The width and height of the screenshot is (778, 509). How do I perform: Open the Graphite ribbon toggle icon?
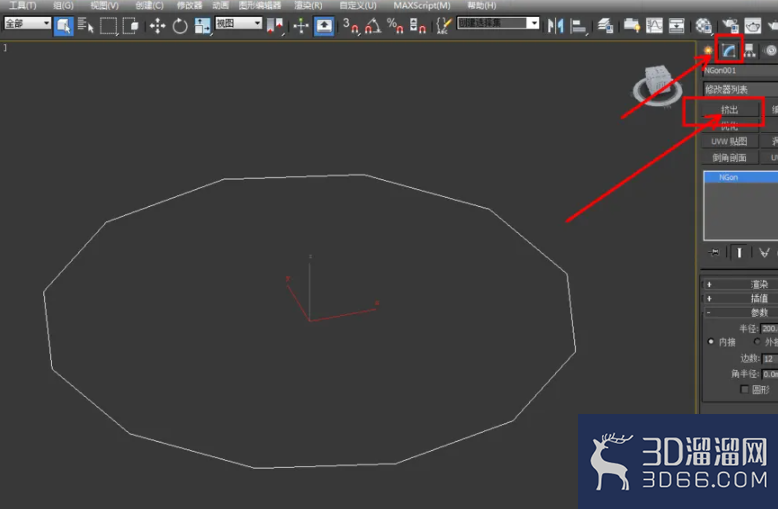tap(632, 25)
